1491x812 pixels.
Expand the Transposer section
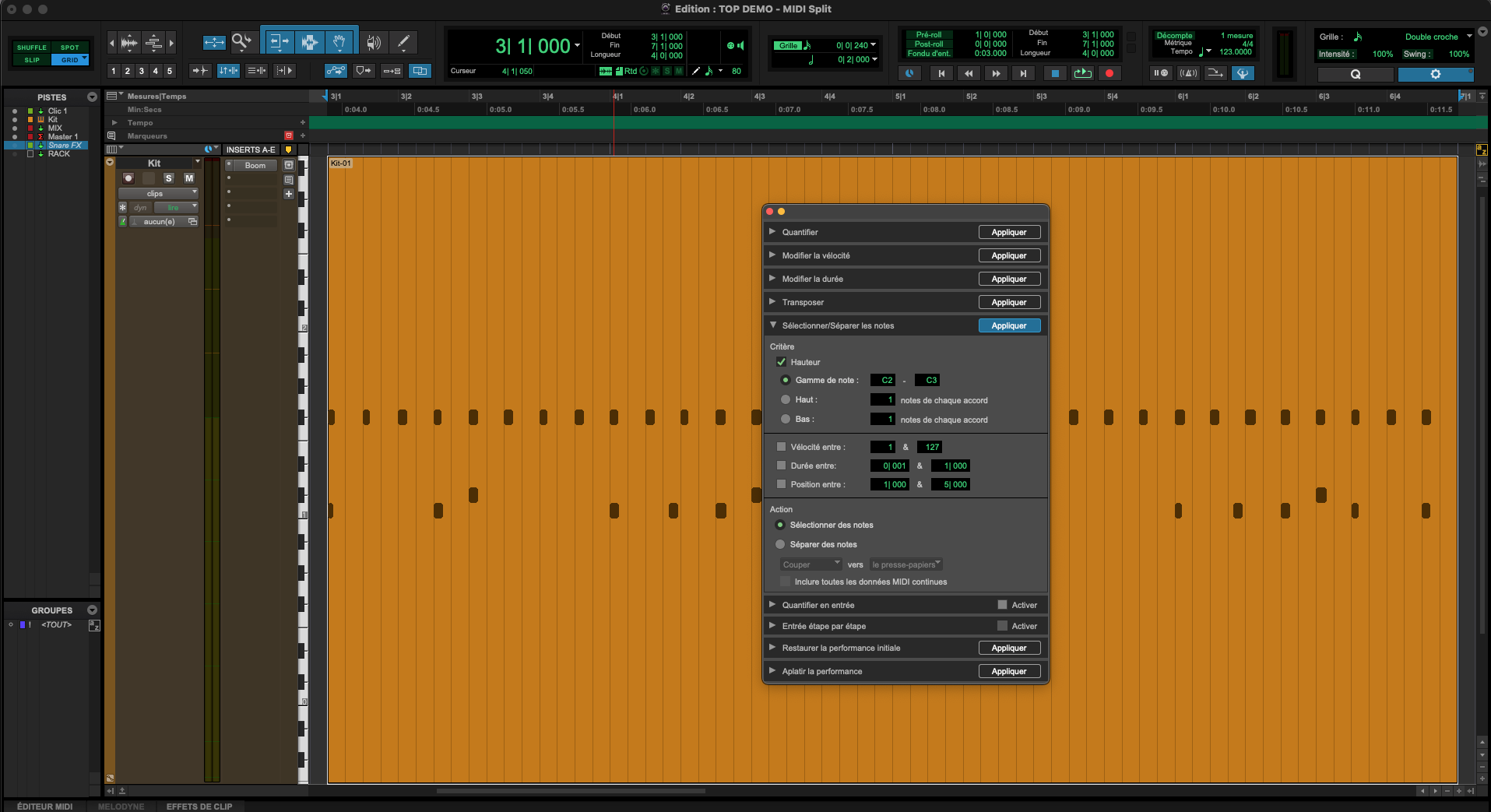(x=772, y=302)
